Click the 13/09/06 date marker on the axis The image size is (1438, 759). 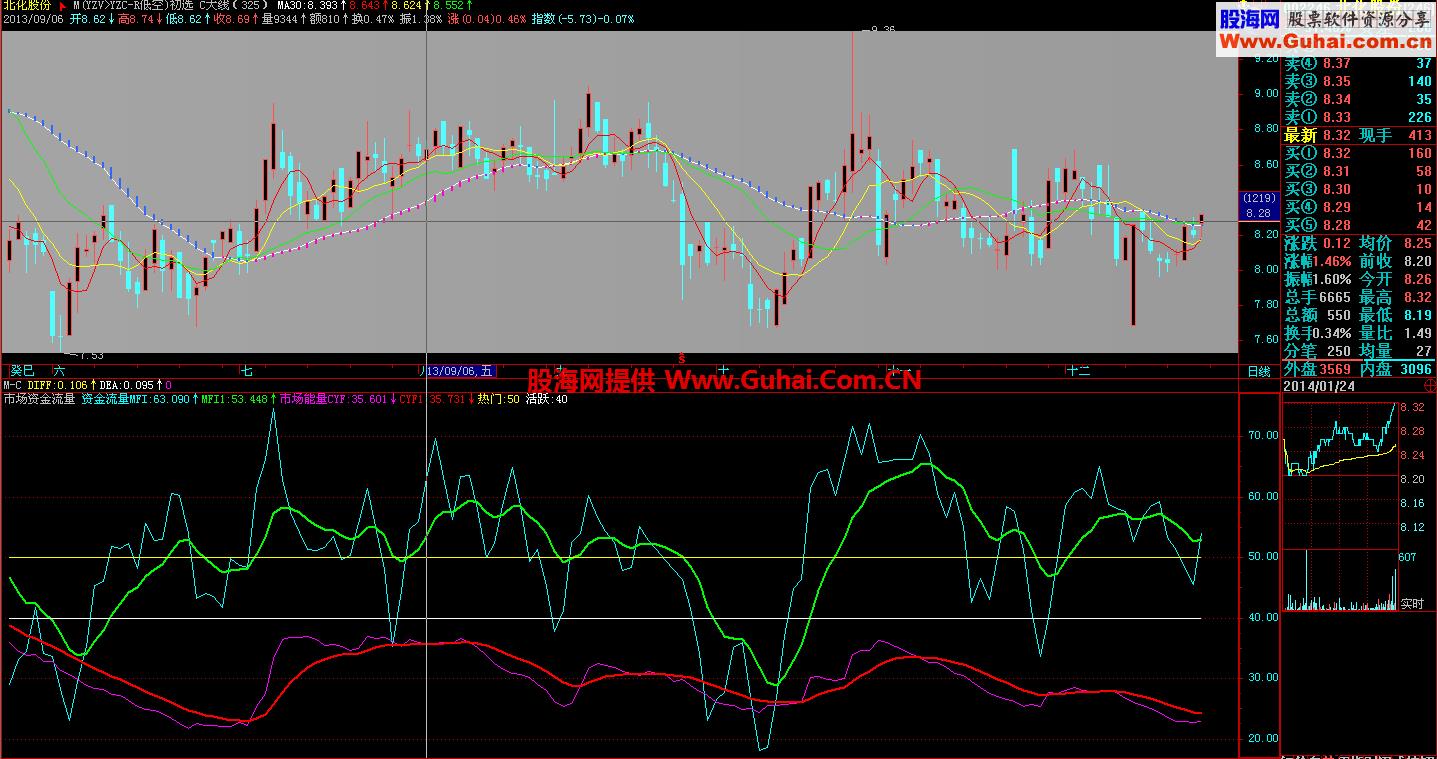(455, 371)
